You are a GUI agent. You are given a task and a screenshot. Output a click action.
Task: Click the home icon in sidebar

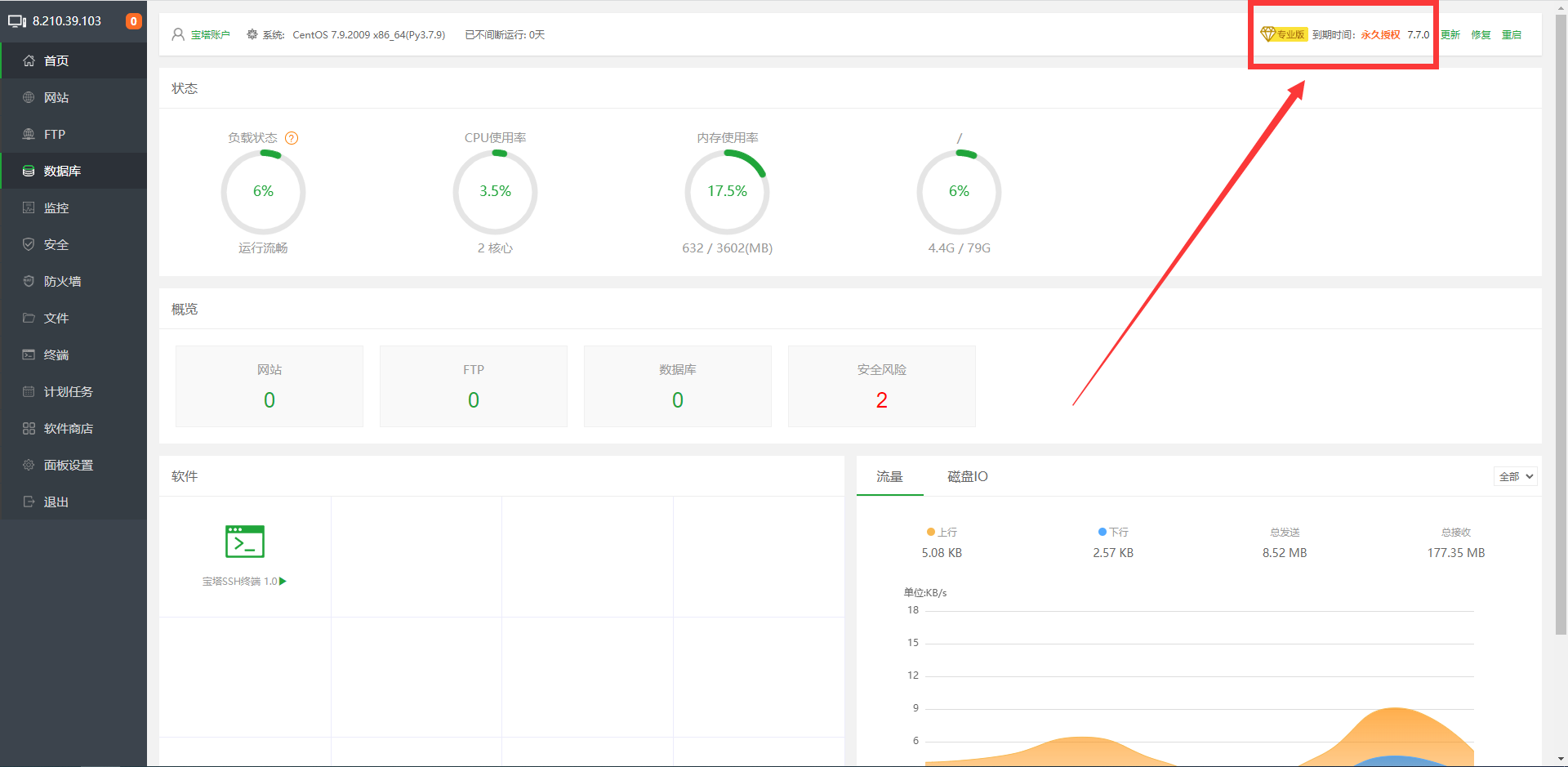point(29,61)
